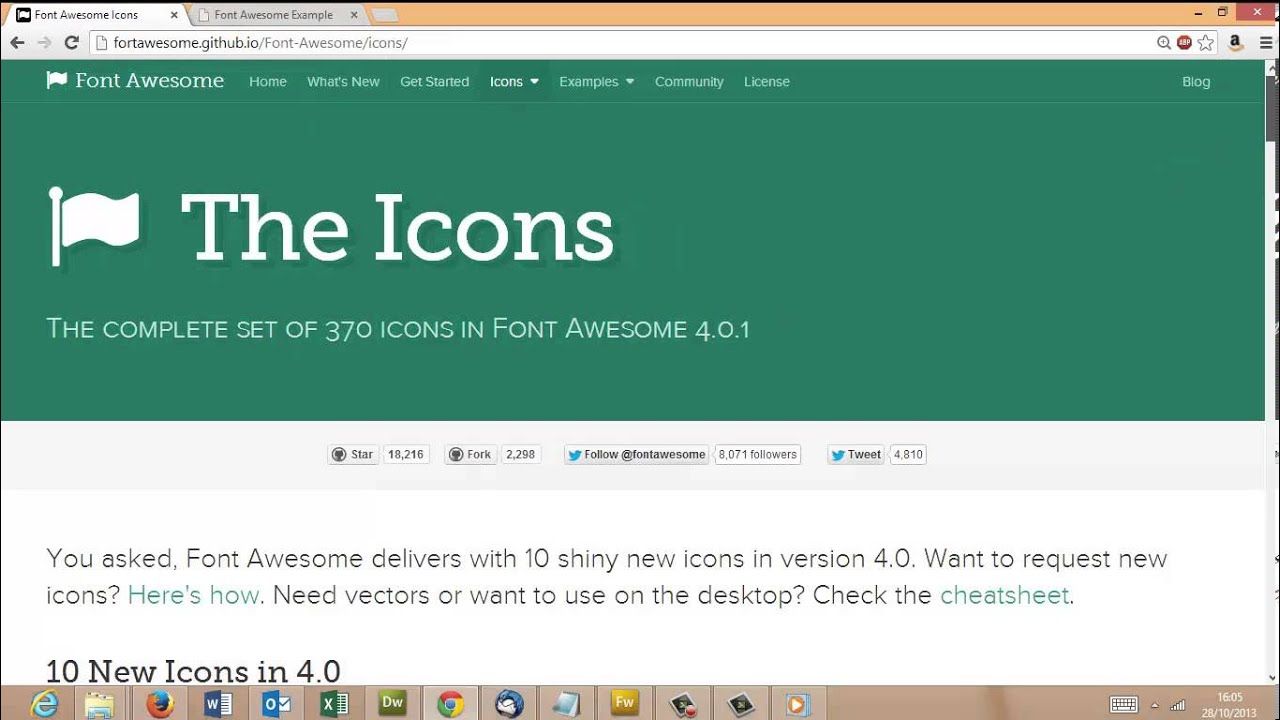Open the Adblock Plus extension icon
Image resolution: width=1280 pixels, height=720 pixels.
pyautogui.click(x=1185, y=43)
